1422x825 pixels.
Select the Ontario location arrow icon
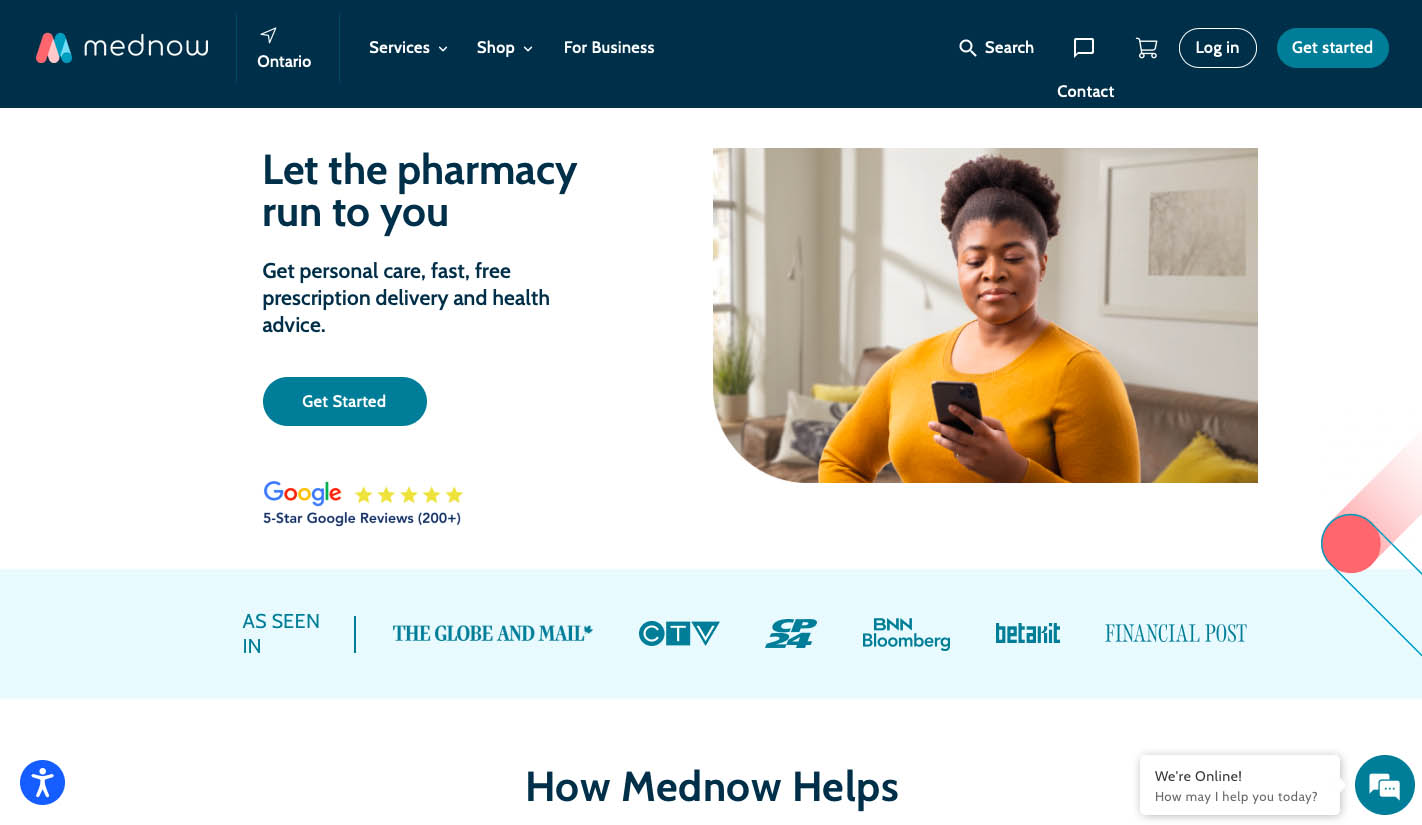[268, 35]
